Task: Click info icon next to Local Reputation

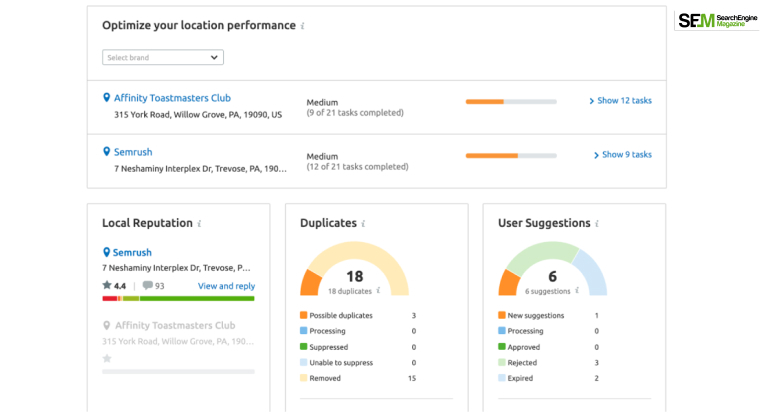Action: [x=199, y=223]
